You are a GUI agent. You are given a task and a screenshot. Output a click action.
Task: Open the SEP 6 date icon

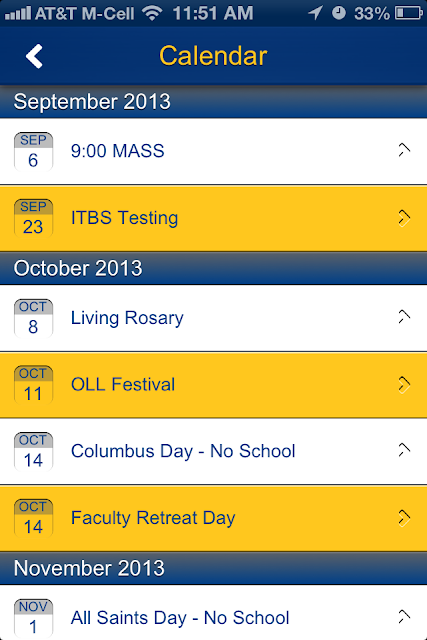pos(33,151)
